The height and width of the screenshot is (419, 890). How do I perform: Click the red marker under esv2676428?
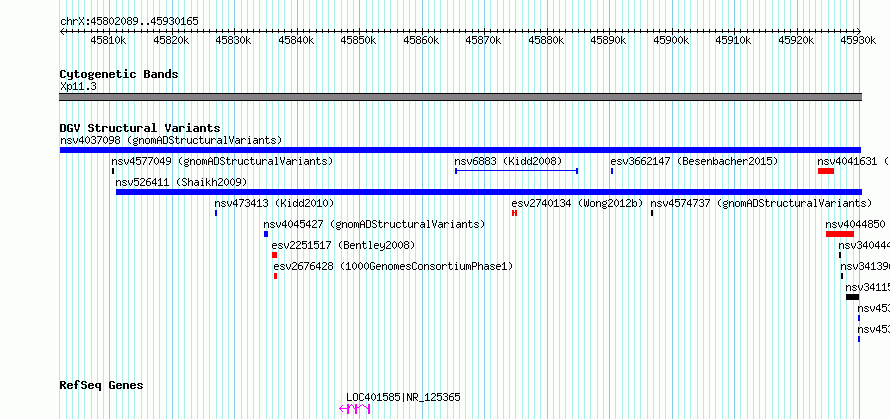pos(275,276)
